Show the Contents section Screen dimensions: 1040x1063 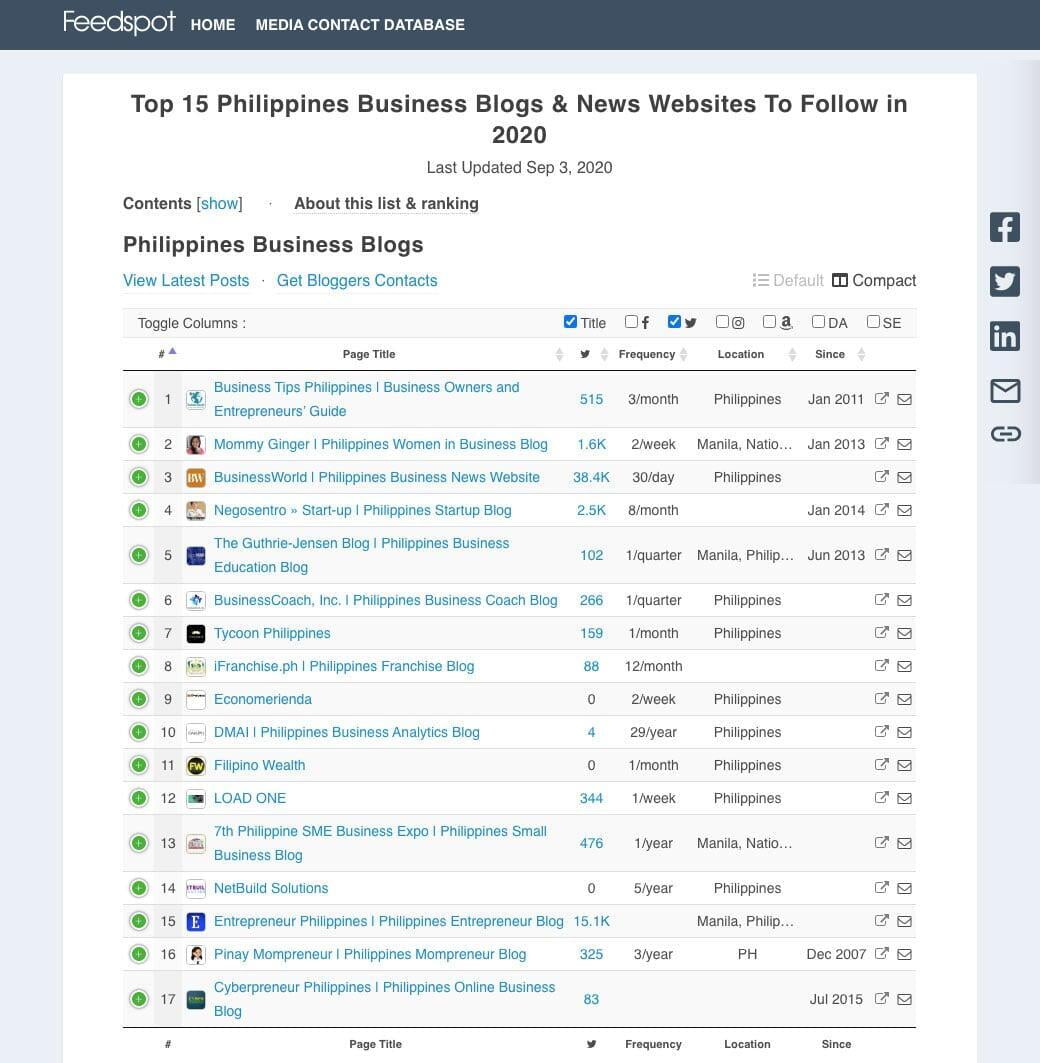click(x=220, y=203)
